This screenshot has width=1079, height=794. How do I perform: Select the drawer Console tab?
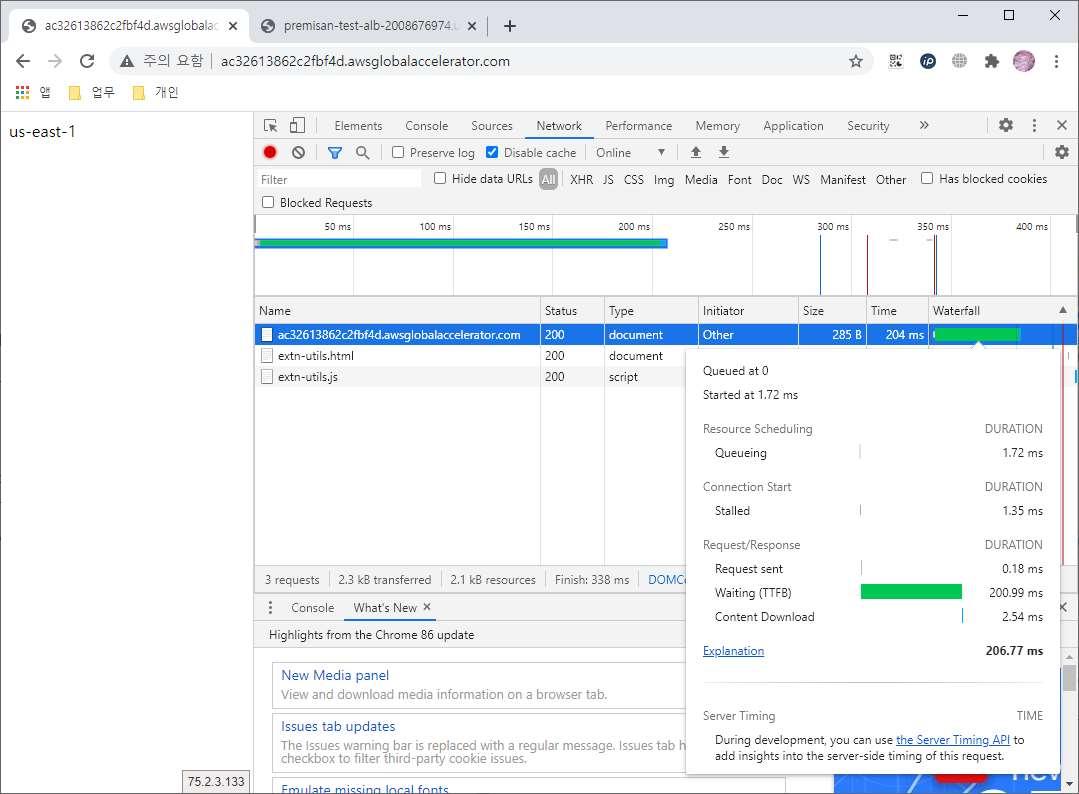tap(312, 608)
